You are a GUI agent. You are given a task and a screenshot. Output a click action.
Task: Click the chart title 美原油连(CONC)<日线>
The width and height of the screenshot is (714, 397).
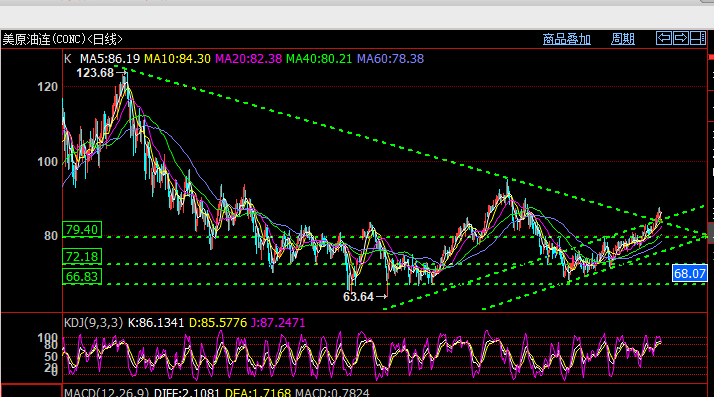62,39
